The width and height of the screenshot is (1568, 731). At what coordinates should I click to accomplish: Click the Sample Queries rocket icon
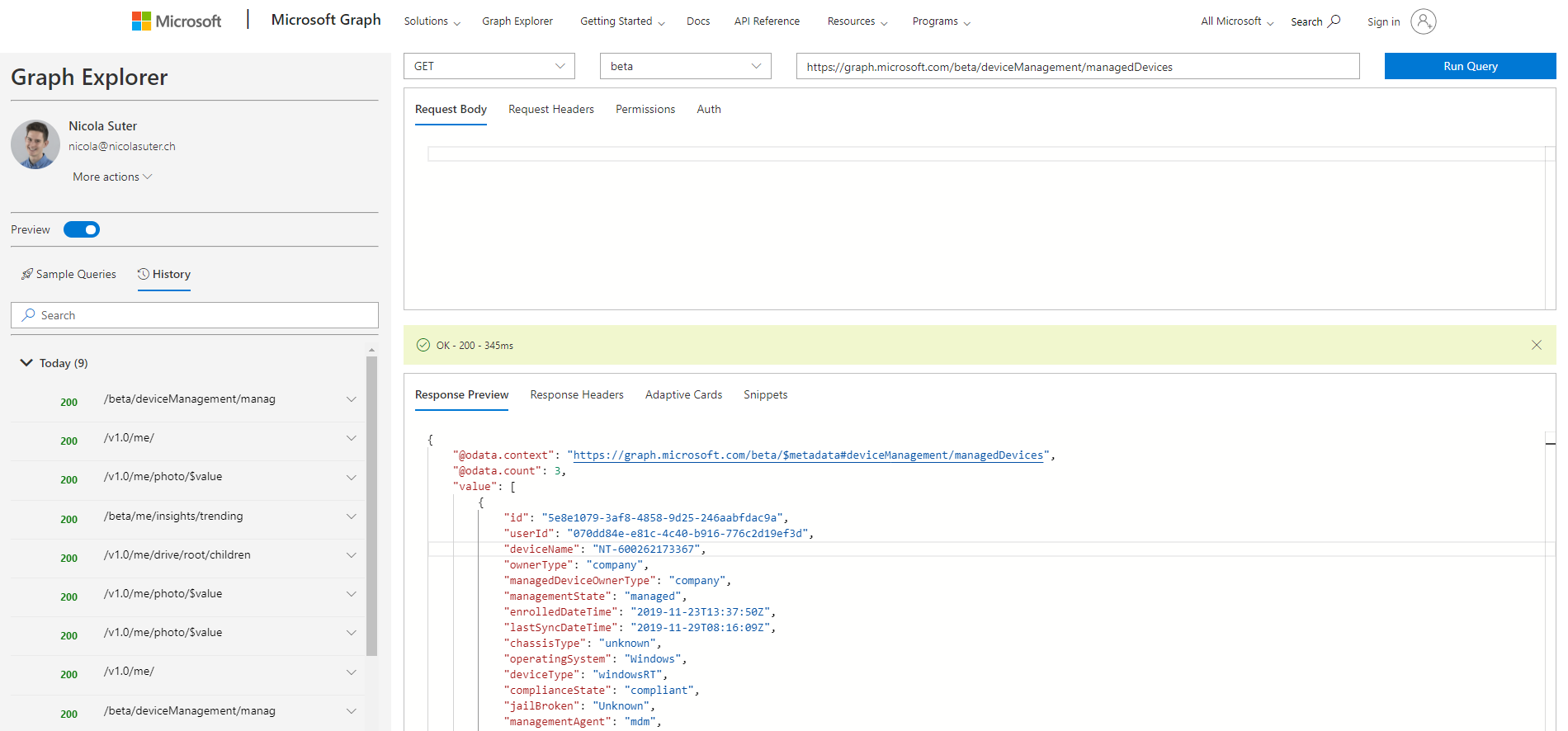pos(27,274)
